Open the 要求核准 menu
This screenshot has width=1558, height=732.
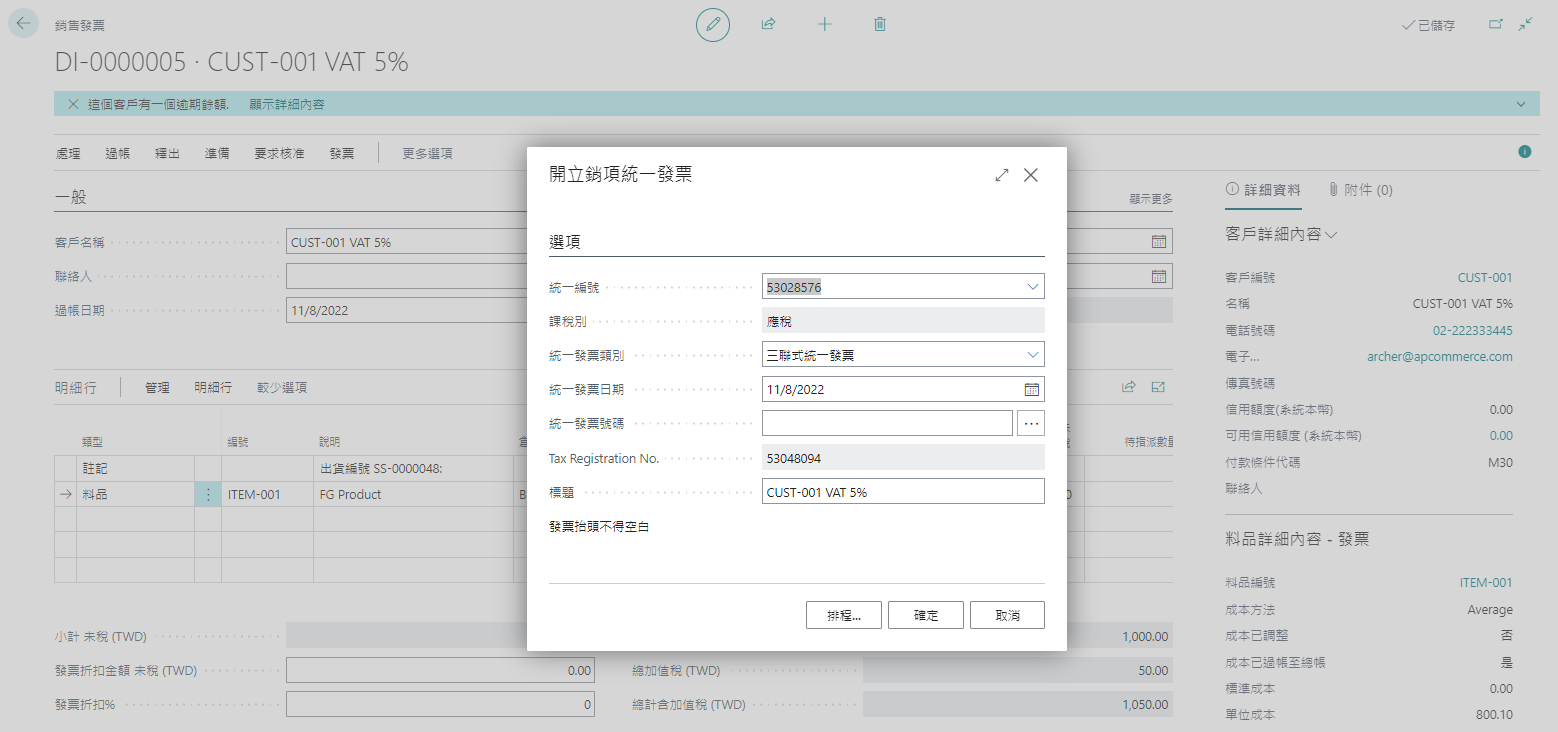point(279,153)
